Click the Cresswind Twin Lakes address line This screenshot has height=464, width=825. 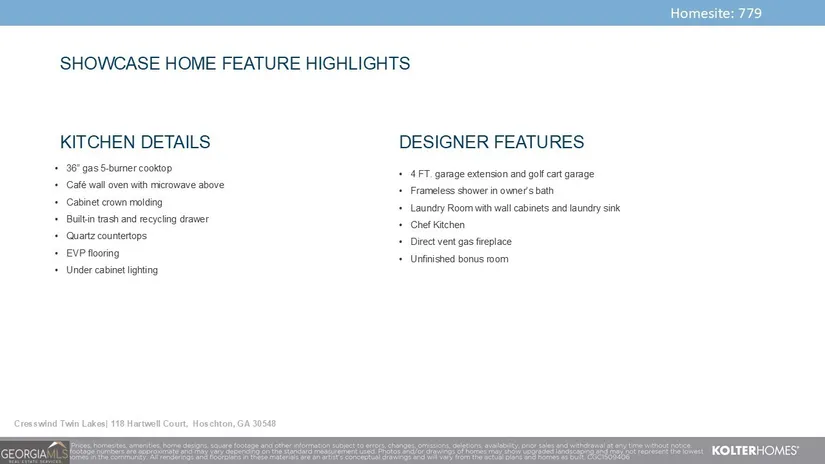tap(145, 423)
